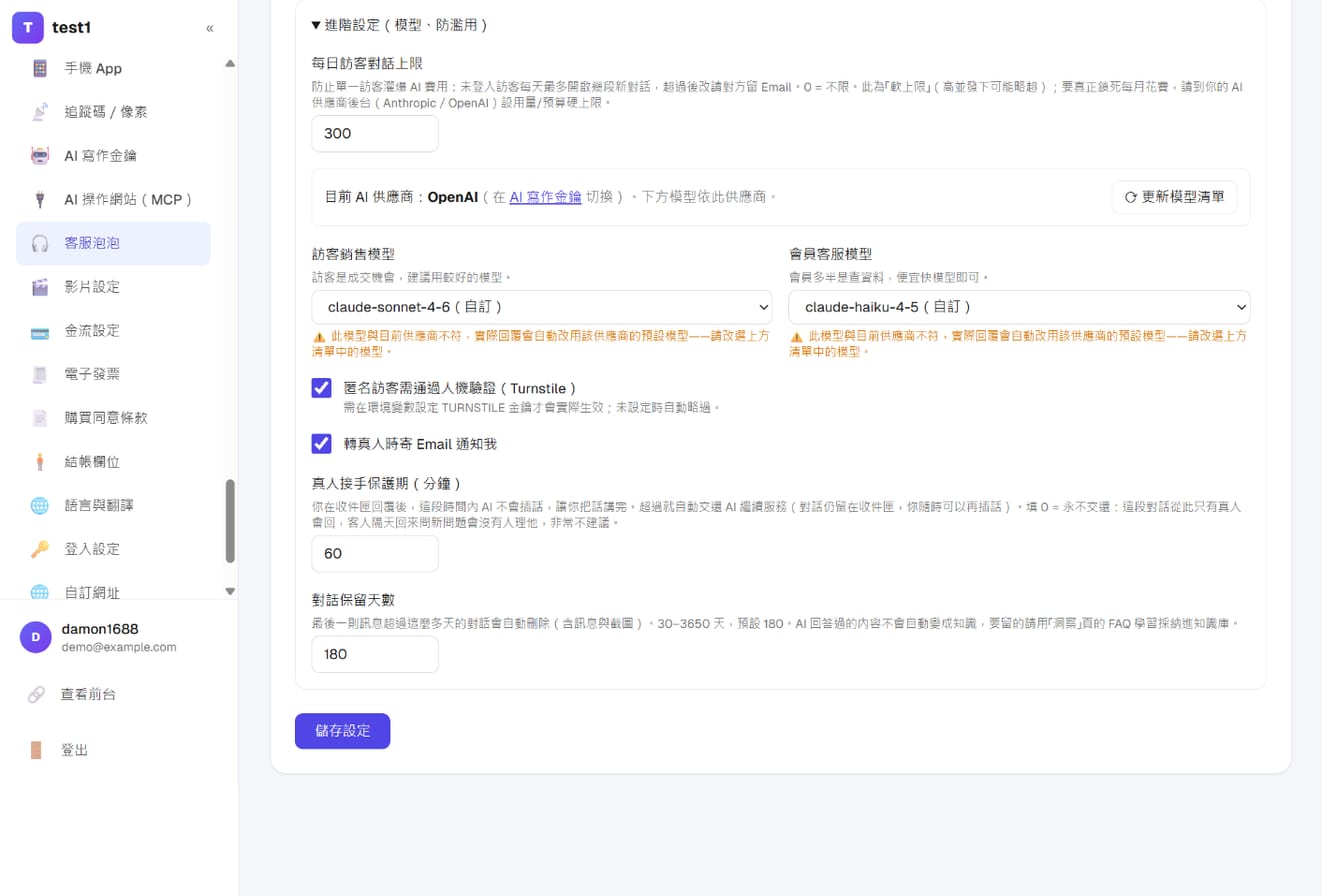Focus the 對話保留天數 input with 180
This screenshot has height=896, width=1322.
[375, 654]
